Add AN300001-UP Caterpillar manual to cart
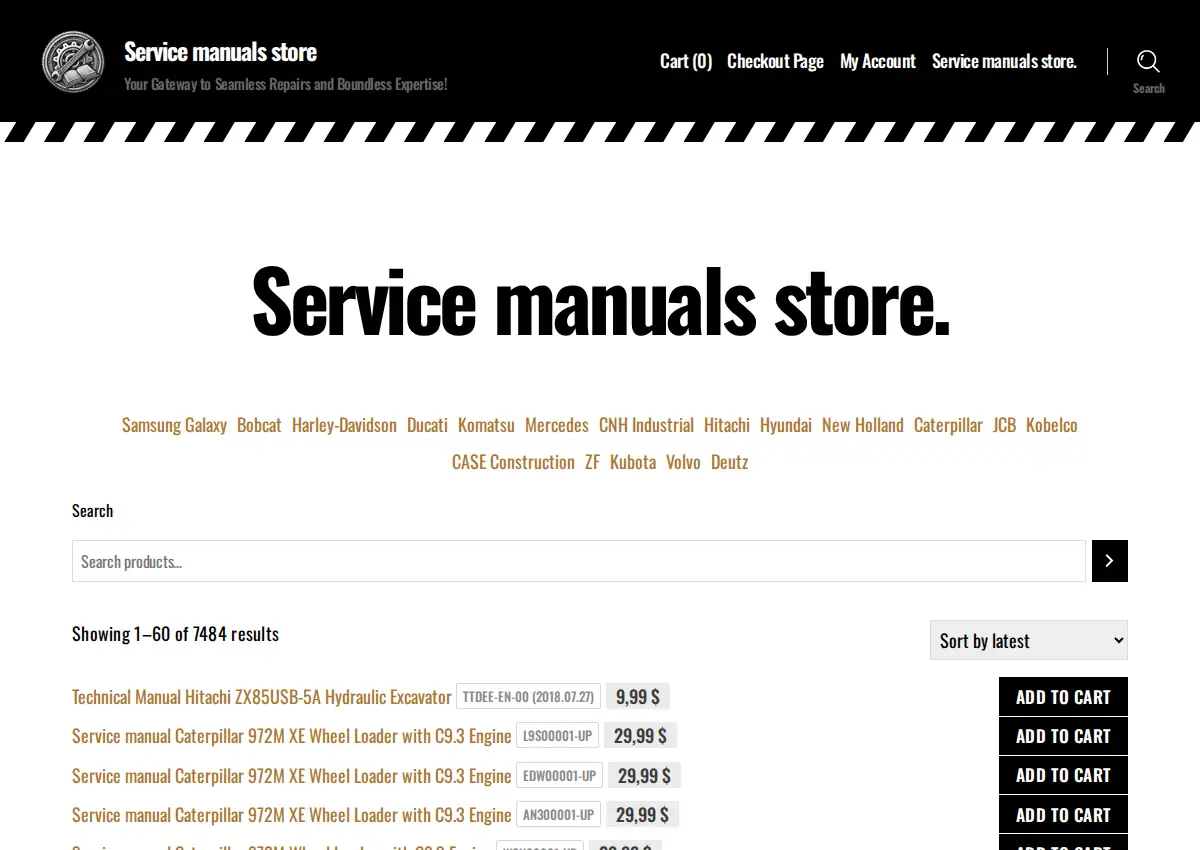Screen dimensions: 1200x850 tap(1063, 815)
